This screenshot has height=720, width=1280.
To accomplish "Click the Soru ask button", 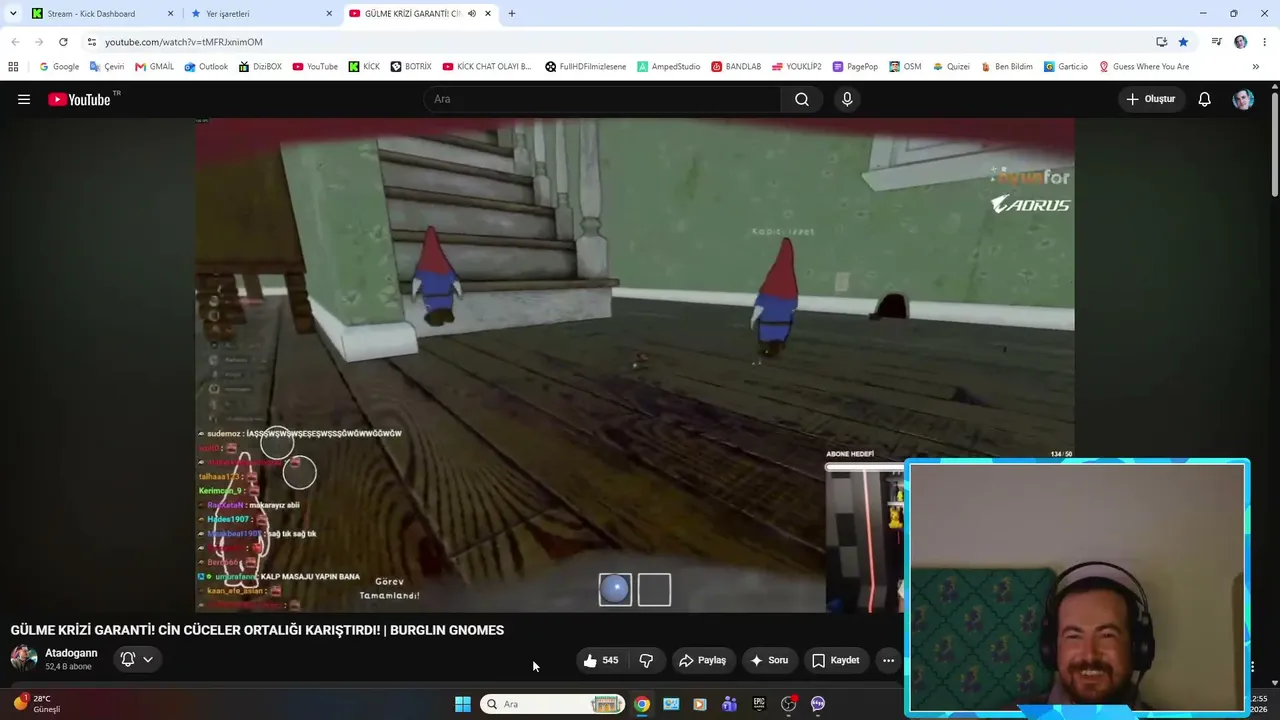I will [770, 660].
